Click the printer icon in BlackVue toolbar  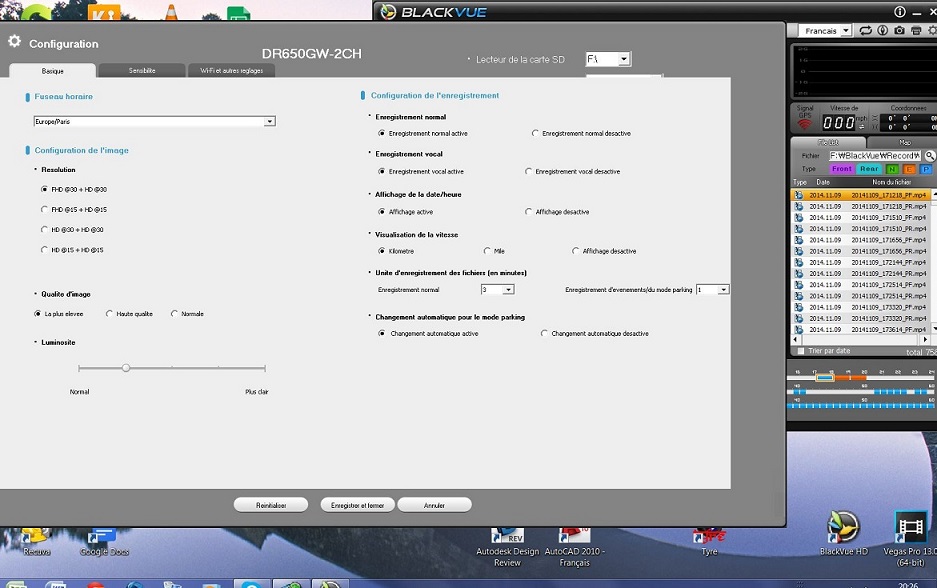click(x=915, y=30)
